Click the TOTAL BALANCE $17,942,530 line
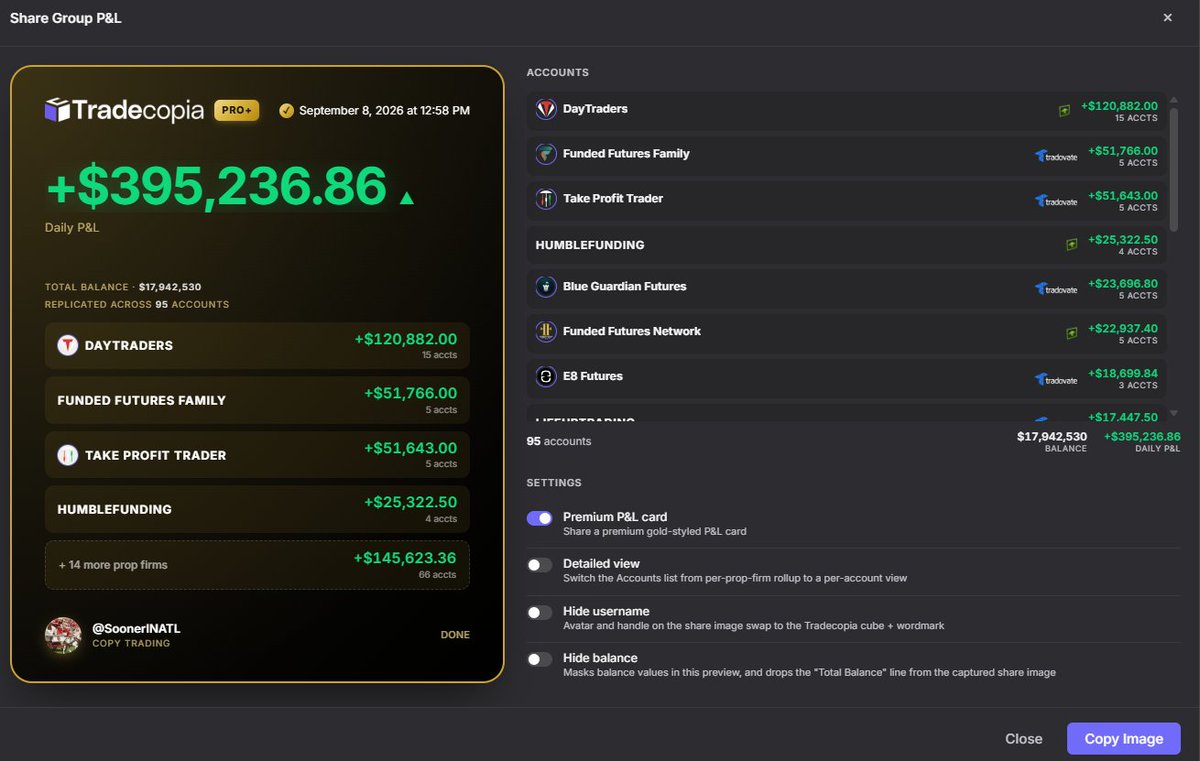The width and height of the screenshot is (1200, 761). click(123, 287)
